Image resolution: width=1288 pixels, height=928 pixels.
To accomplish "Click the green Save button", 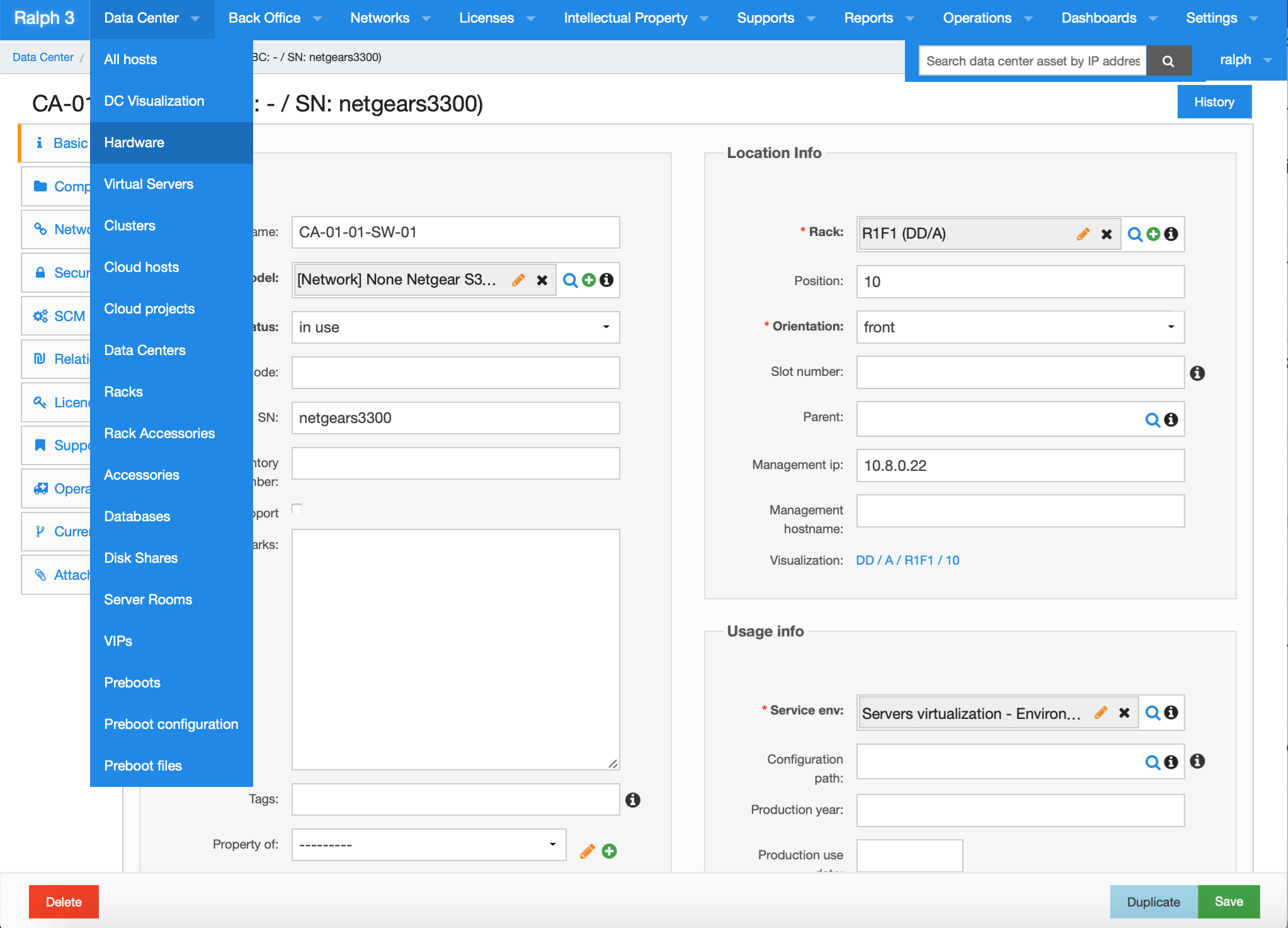I will coord(1228,902).
